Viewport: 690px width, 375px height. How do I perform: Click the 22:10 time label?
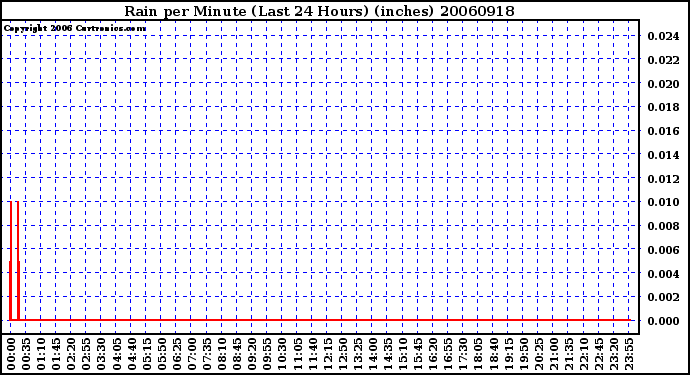584,354
